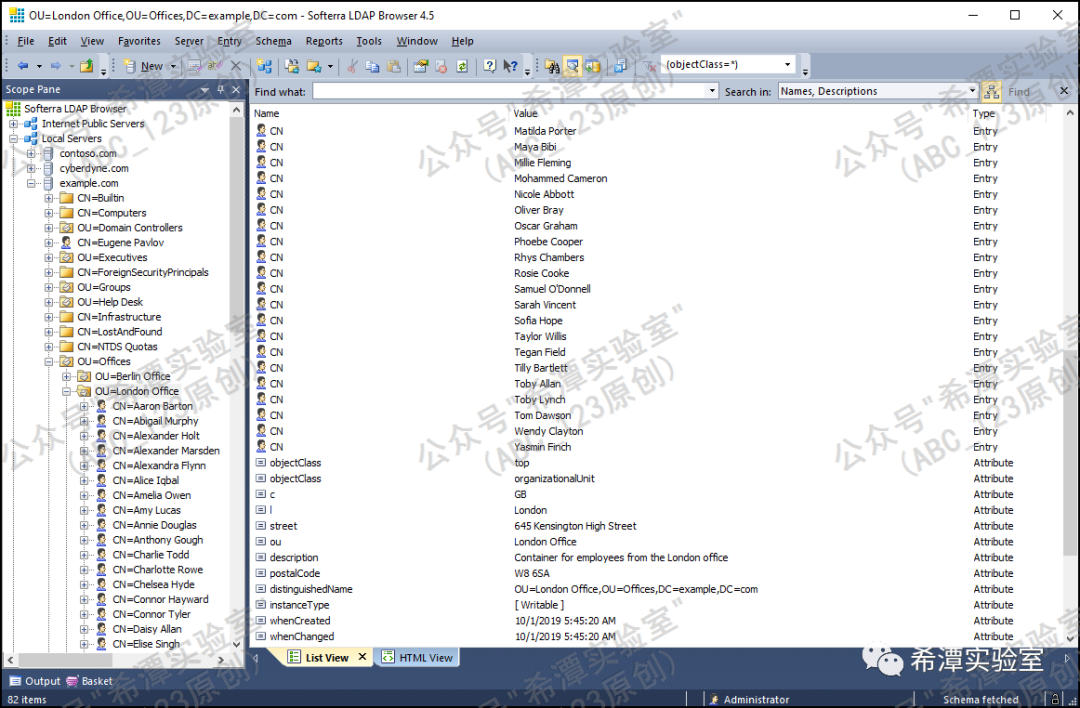
Task: Collapse the OU=London Office tree node
Action: click(x=67, y=391)
